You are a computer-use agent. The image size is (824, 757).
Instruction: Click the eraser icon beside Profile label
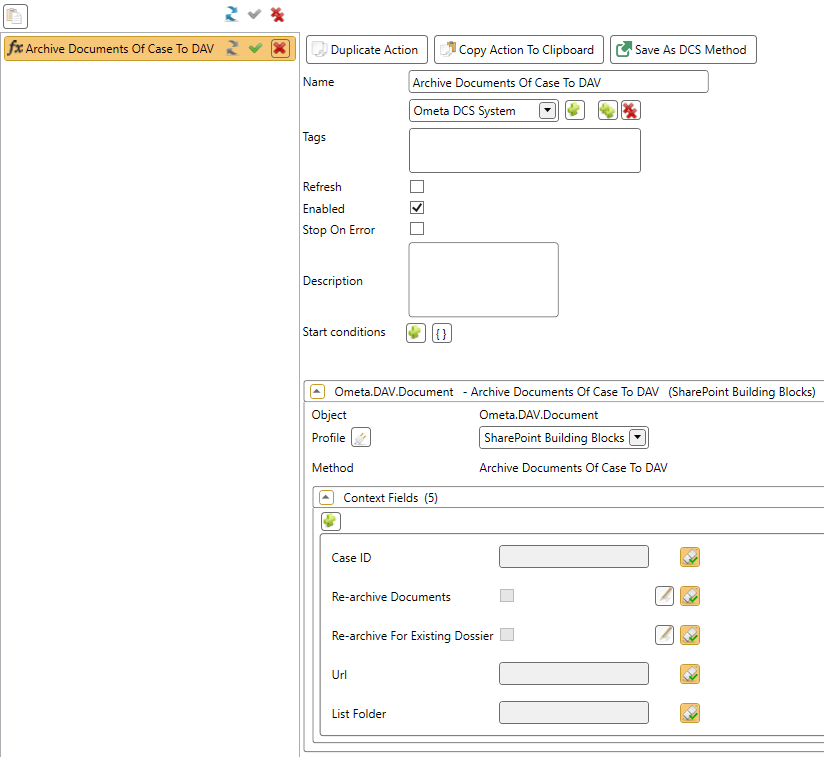360,437
